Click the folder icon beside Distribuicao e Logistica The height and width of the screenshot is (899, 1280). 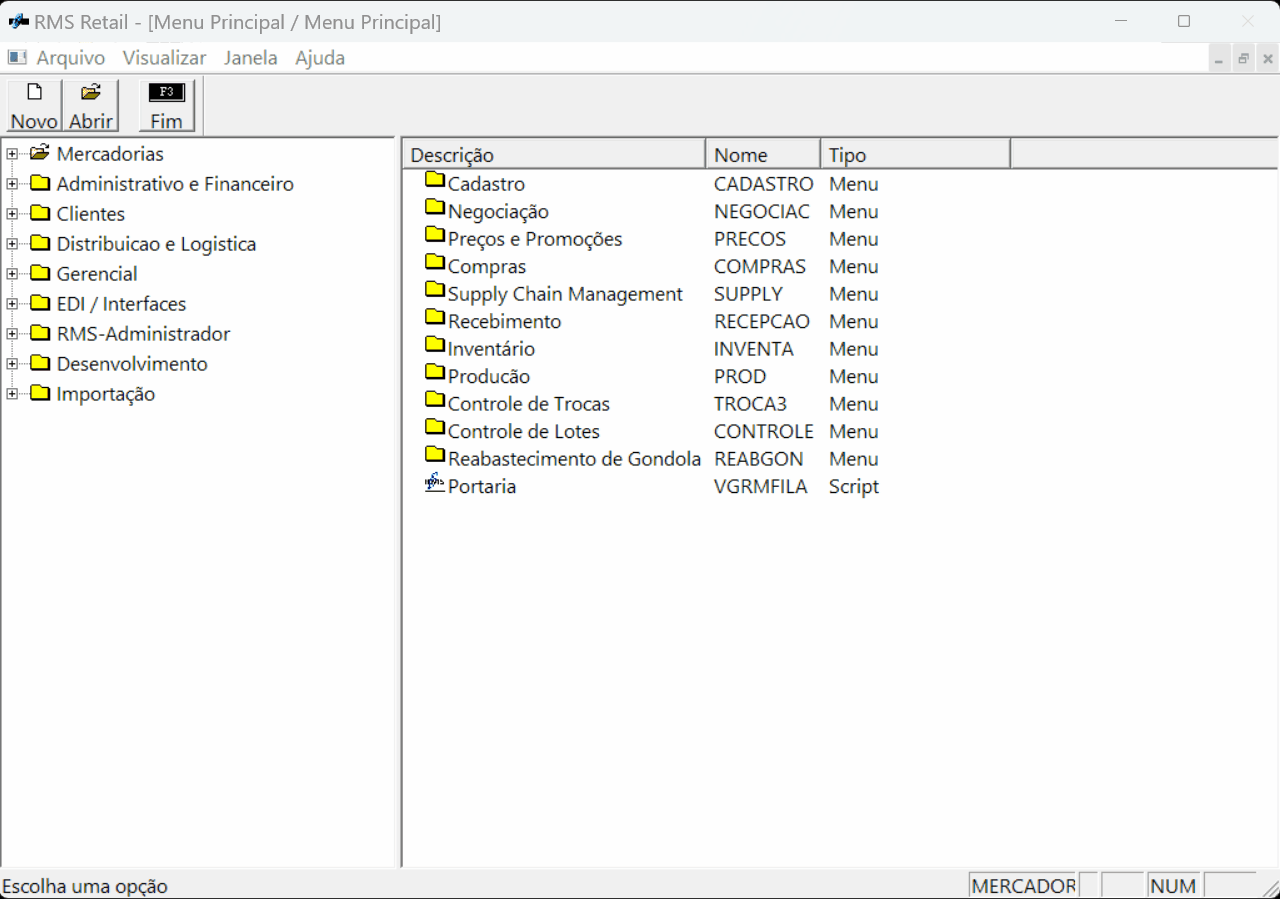click(40, 243)
